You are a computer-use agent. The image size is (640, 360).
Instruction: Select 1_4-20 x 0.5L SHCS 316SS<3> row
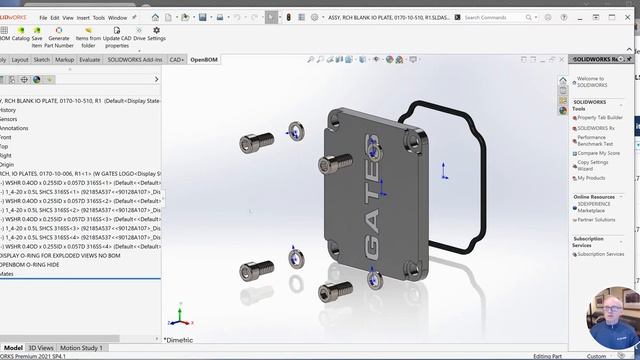80,228
